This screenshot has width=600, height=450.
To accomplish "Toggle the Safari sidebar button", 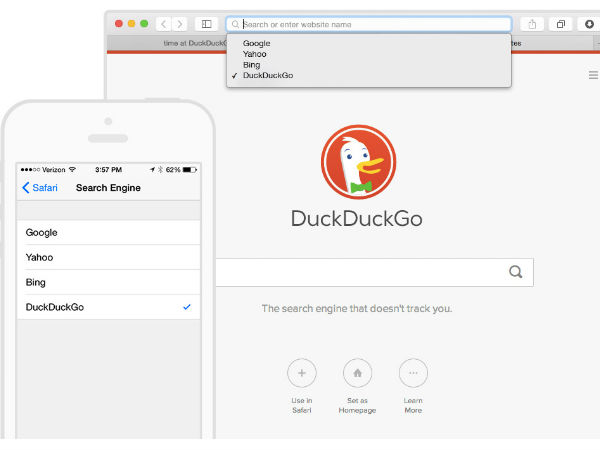I will (x=207, y=24).
